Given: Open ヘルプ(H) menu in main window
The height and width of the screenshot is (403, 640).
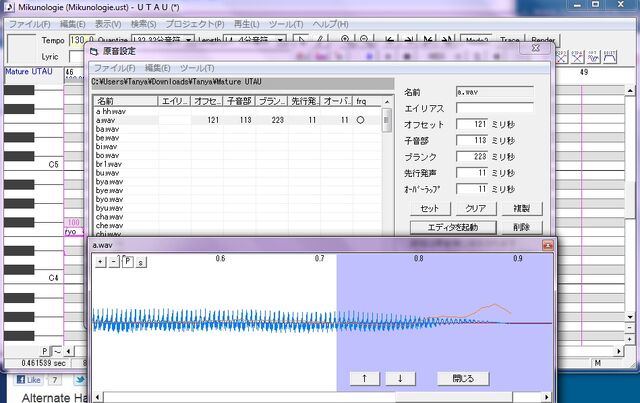Looking at the screenshot, I should (331, 24).
